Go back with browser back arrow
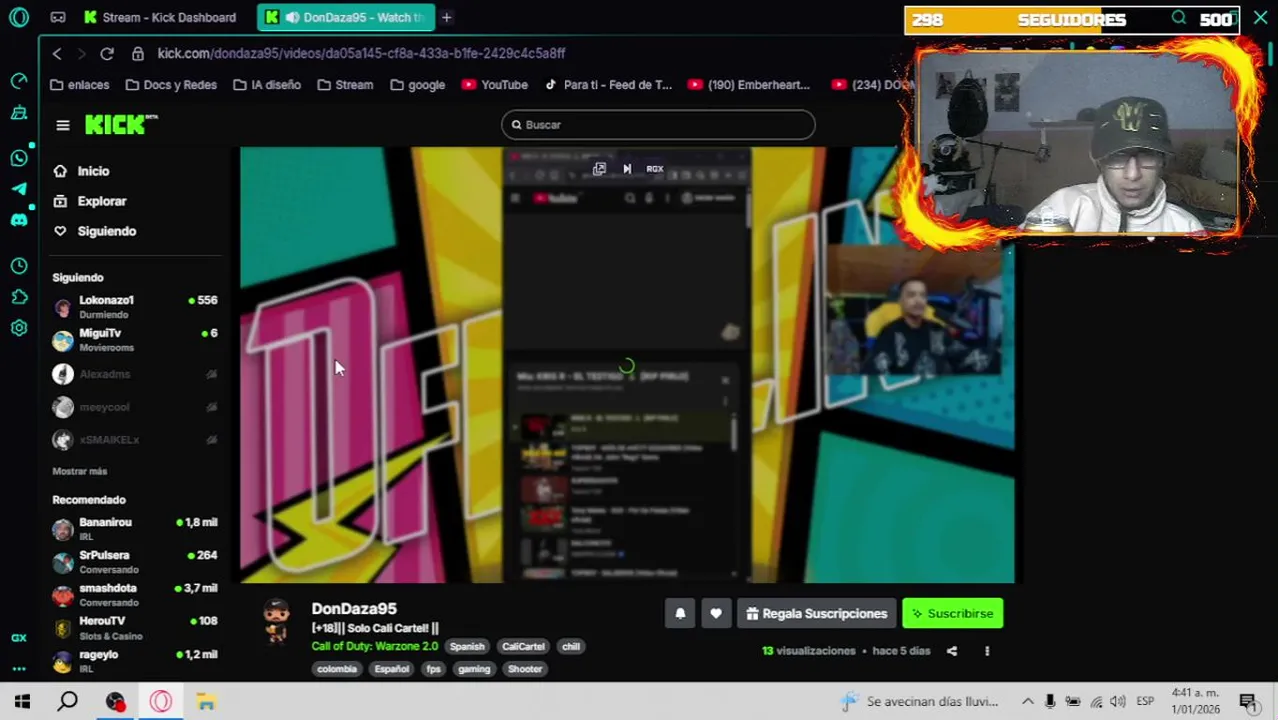The image size is (1278, 720). point(57,53)
